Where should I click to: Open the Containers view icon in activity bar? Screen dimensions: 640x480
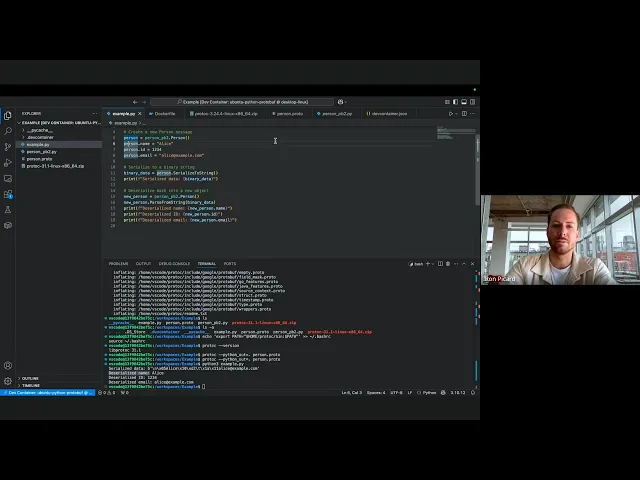8,225
